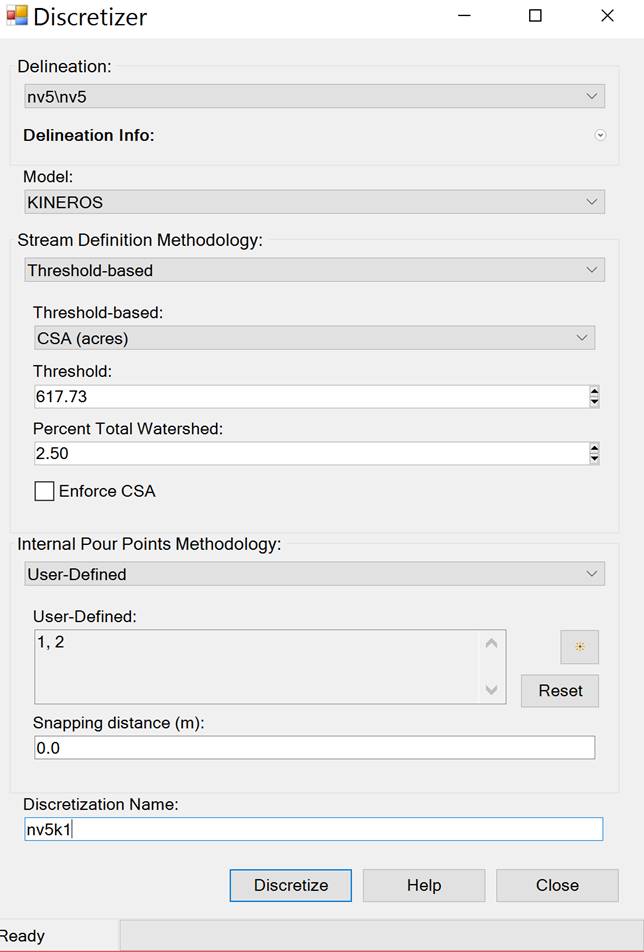Decrease the Threshold value with down arrow
644x952 pixels.
(594, 401)
